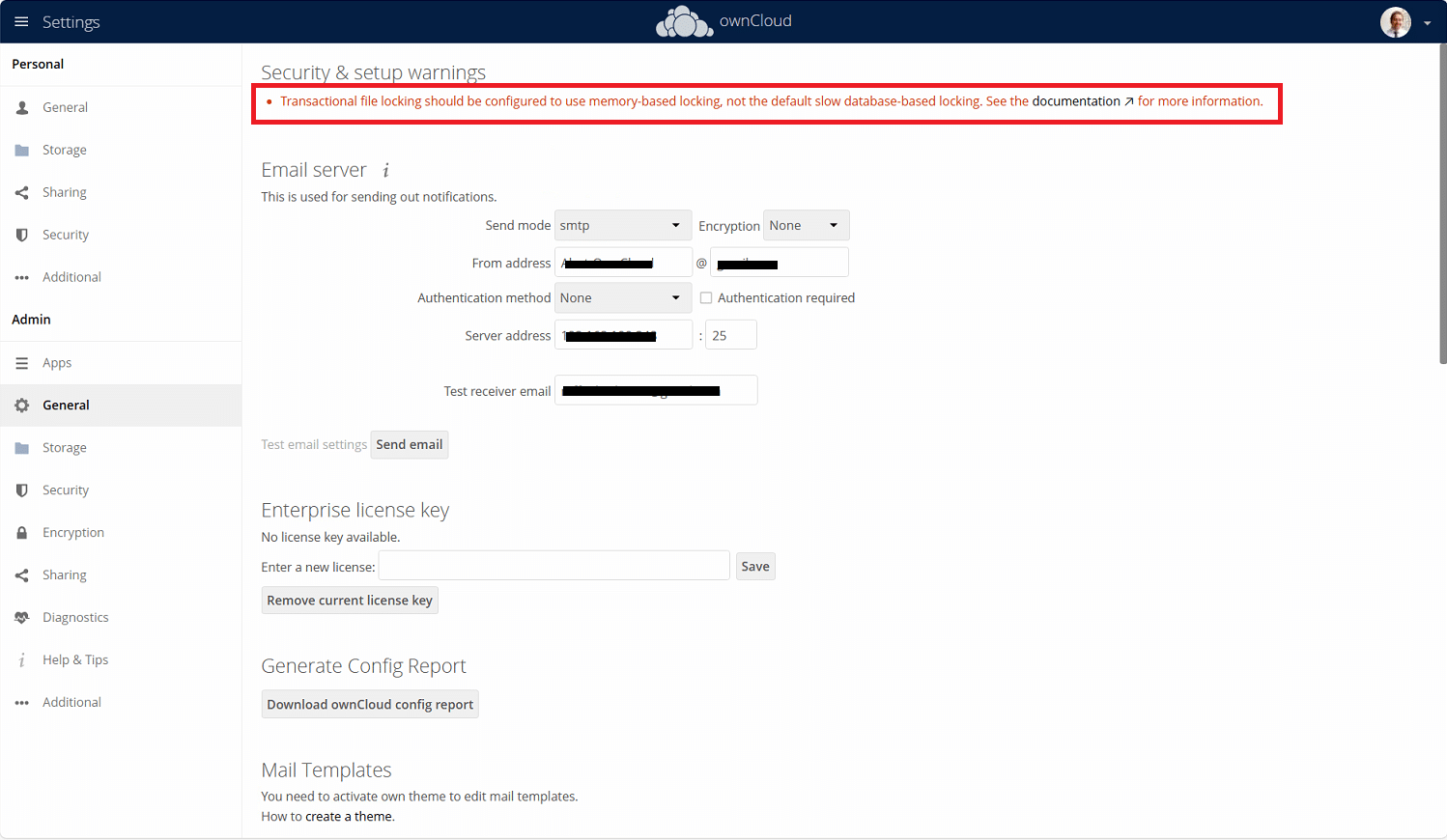Open the Authentication method dropdown

click(623, 297)
